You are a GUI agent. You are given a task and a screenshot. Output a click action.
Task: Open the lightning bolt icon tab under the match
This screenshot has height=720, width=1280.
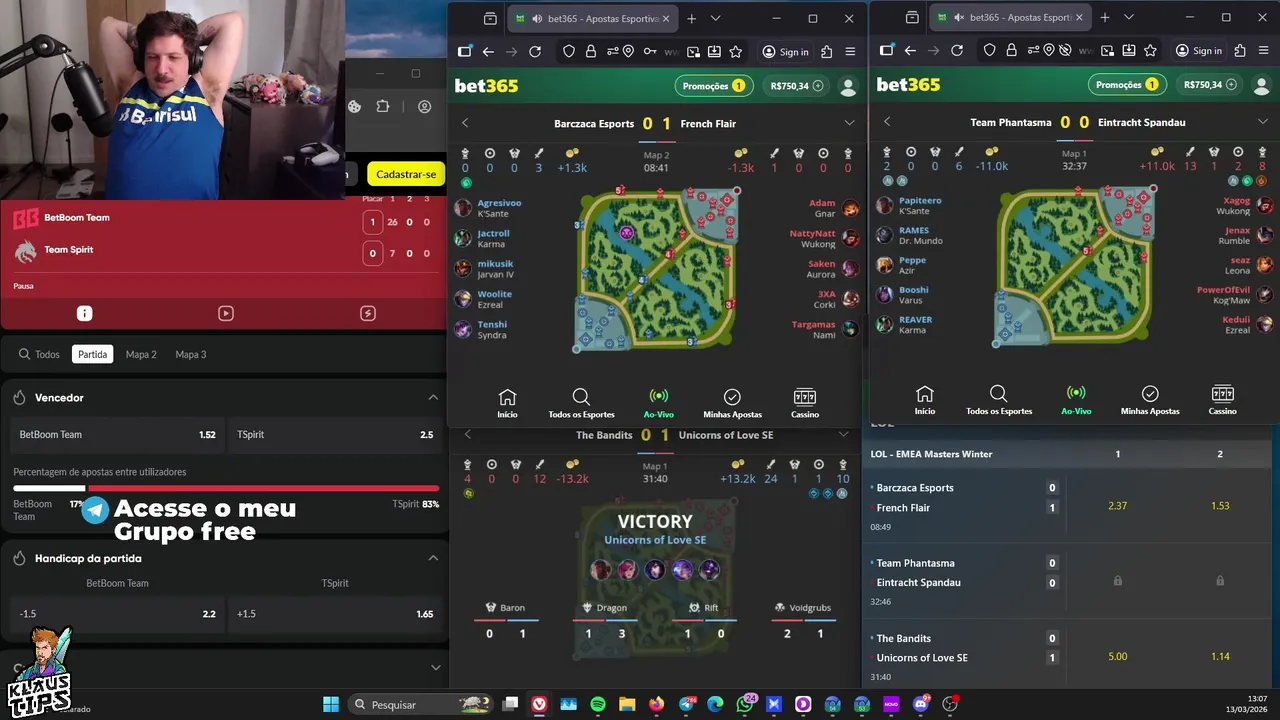click(368, 313)
